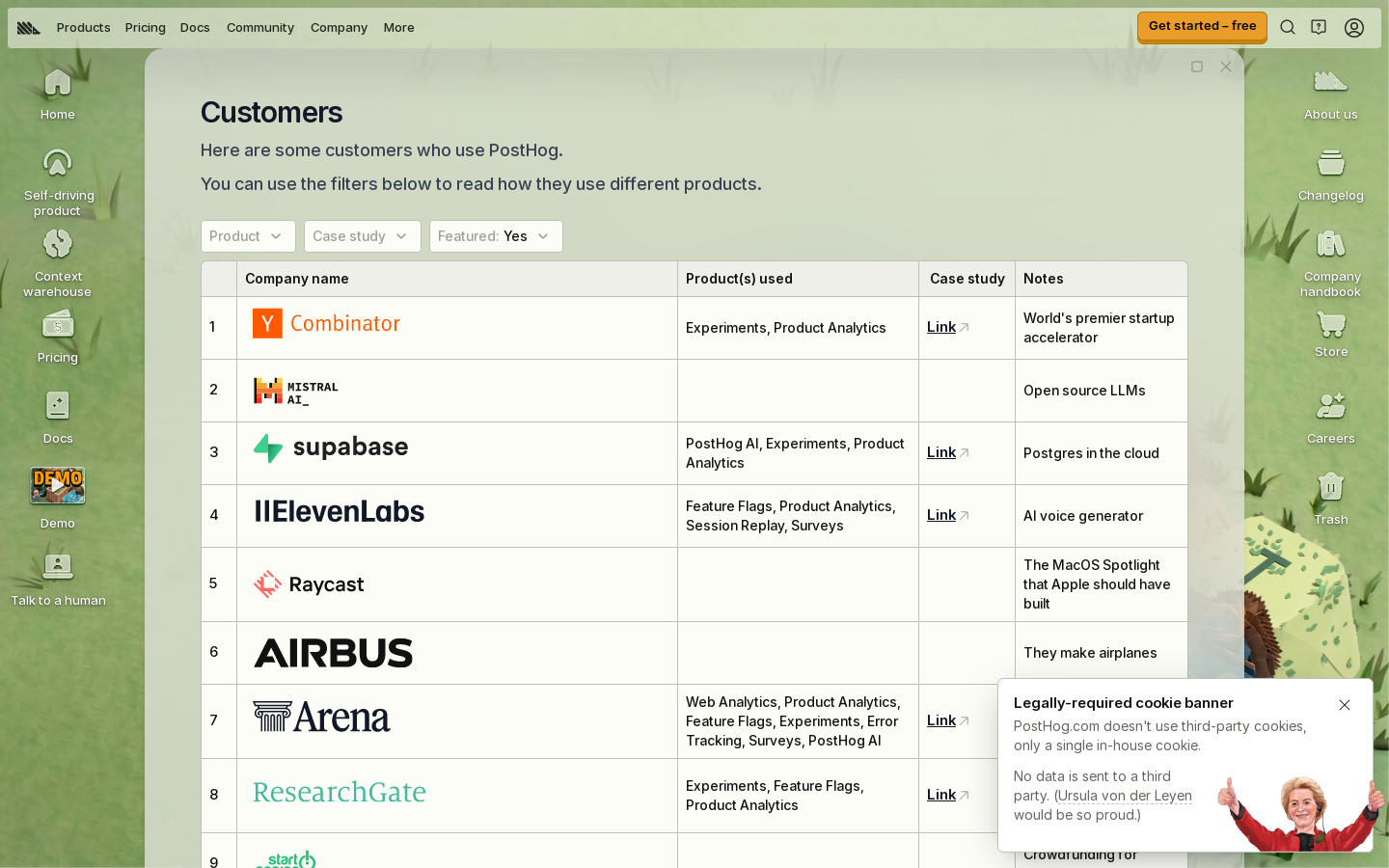Open the Docs desktop icon

point(58,418)
